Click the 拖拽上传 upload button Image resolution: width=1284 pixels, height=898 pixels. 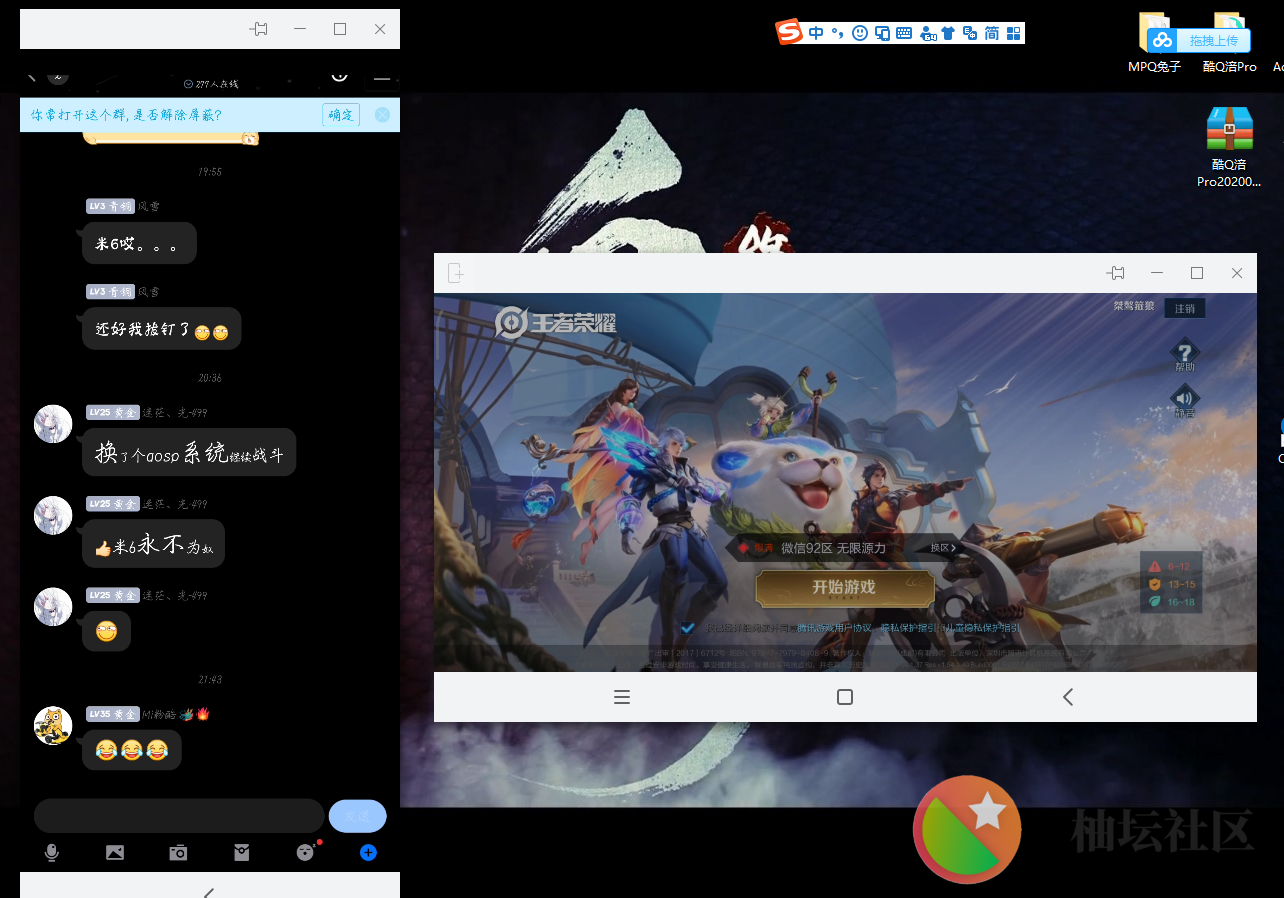tap(1200, 40)
